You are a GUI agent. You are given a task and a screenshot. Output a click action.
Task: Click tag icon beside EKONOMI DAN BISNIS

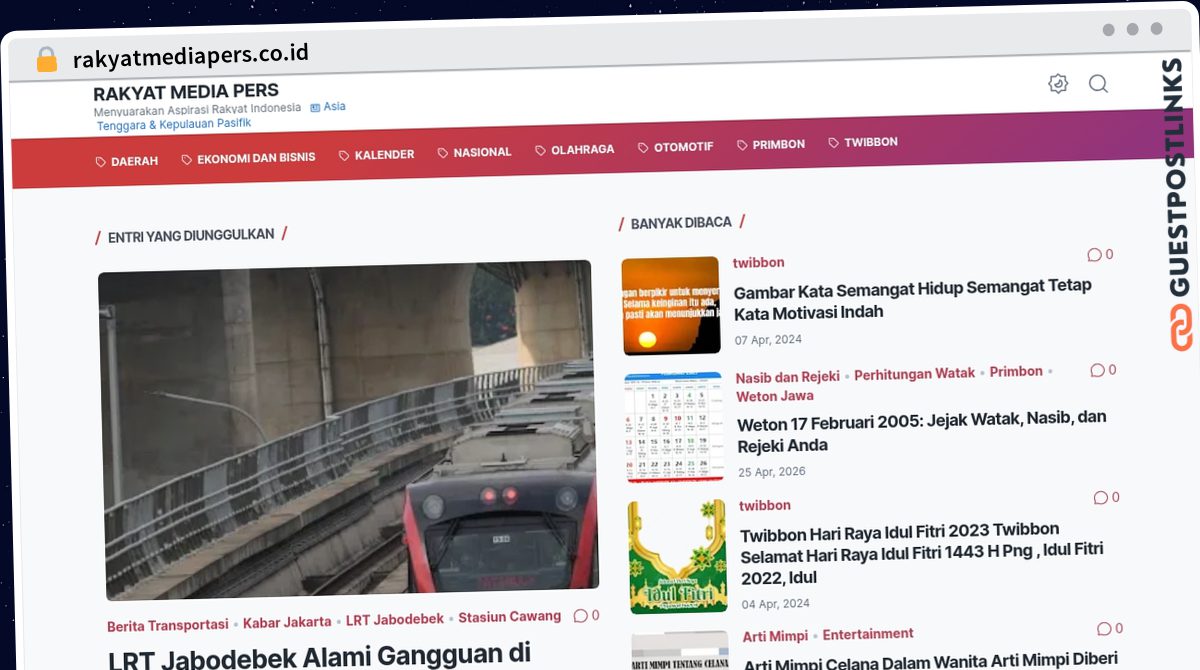(x=187, y=159)
